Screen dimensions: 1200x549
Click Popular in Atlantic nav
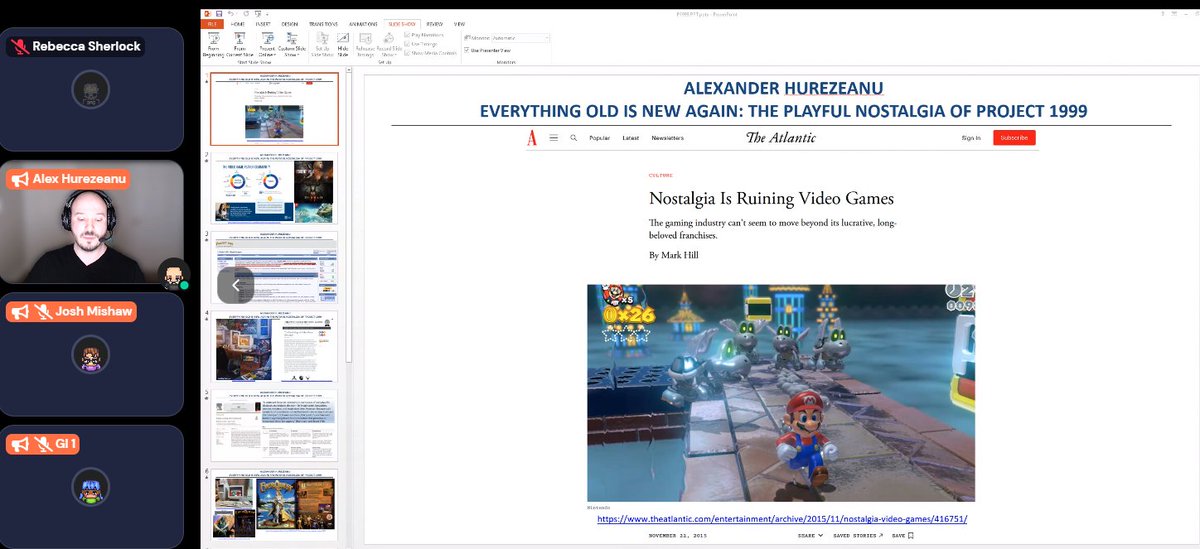[599, 138]
